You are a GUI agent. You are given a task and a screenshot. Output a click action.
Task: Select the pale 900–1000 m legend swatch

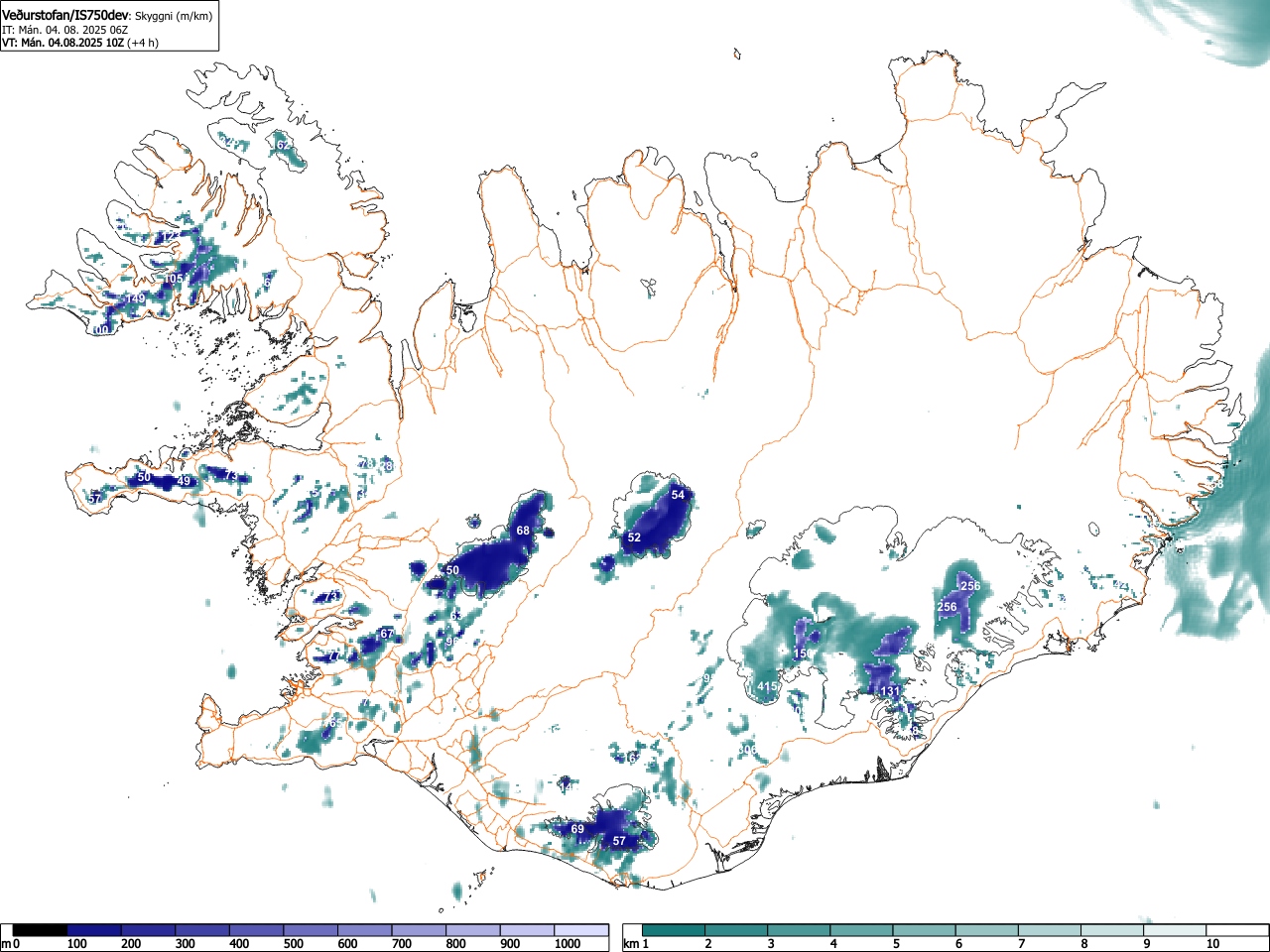tap(527, 930)
